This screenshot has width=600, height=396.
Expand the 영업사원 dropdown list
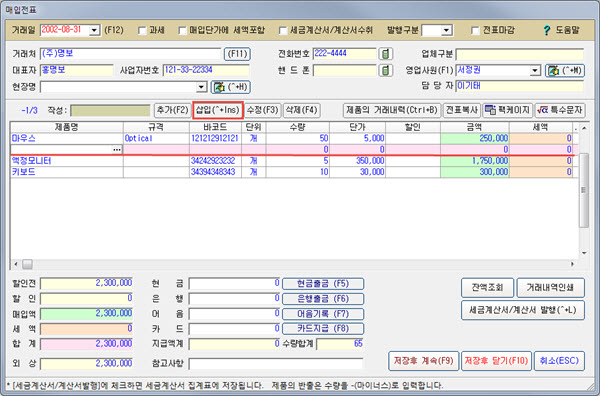(x=535, y=70)
